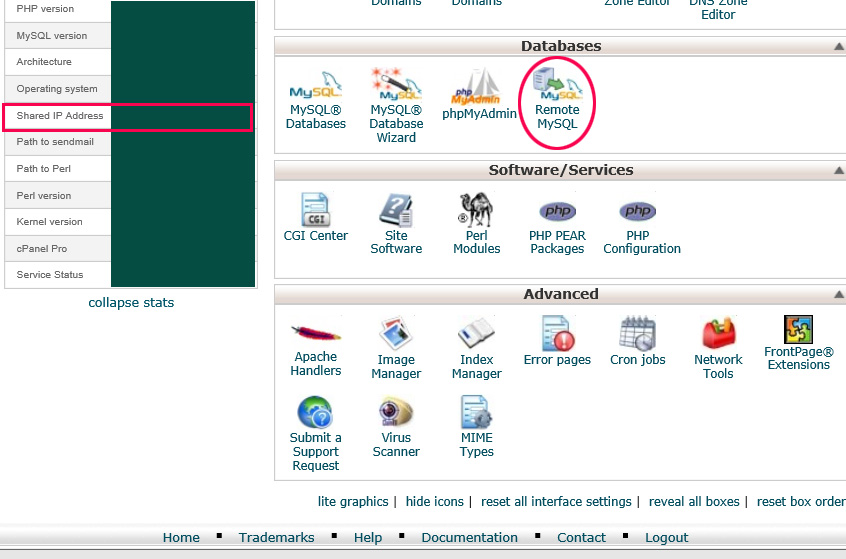846x559 pixels.
Task: Open Help footer link
Action: (368, 538)
